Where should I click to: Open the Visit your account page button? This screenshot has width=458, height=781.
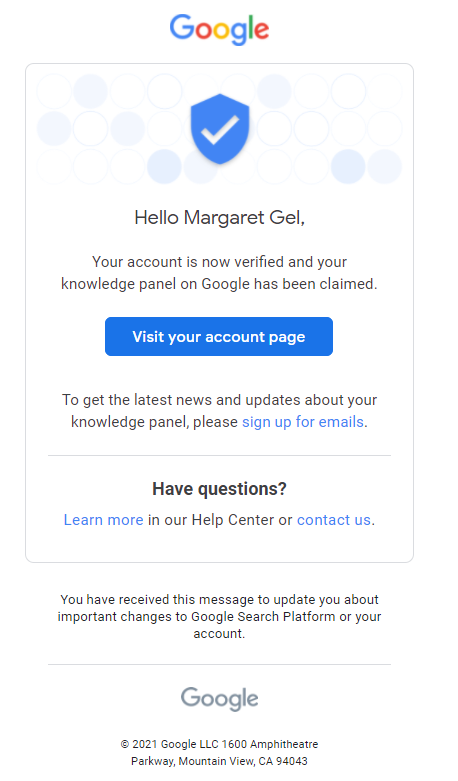pos(219,337)
